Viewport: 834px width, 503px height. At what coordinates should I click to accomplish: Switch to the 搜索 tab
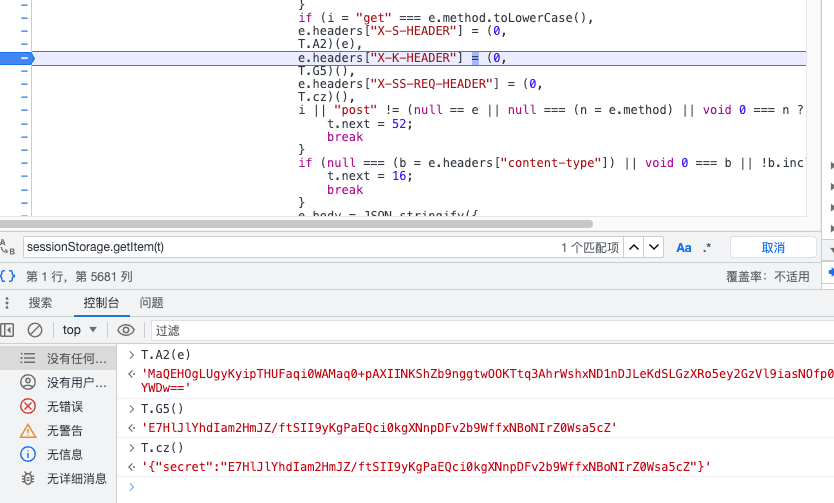(40, 303)
